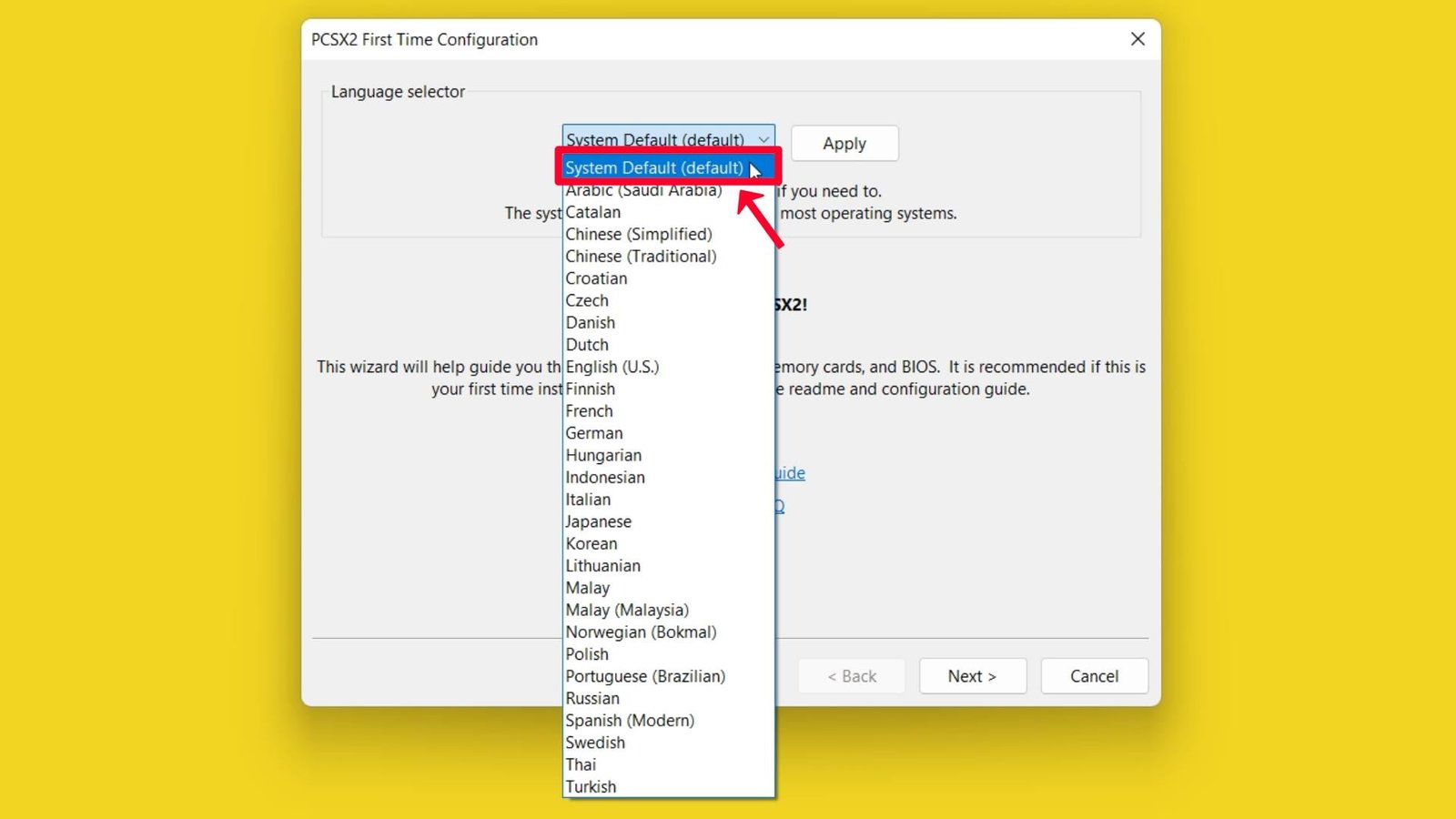Select Danish language option
The width and height of the screenshot is (1456, 819).
[x=669, y=323]
